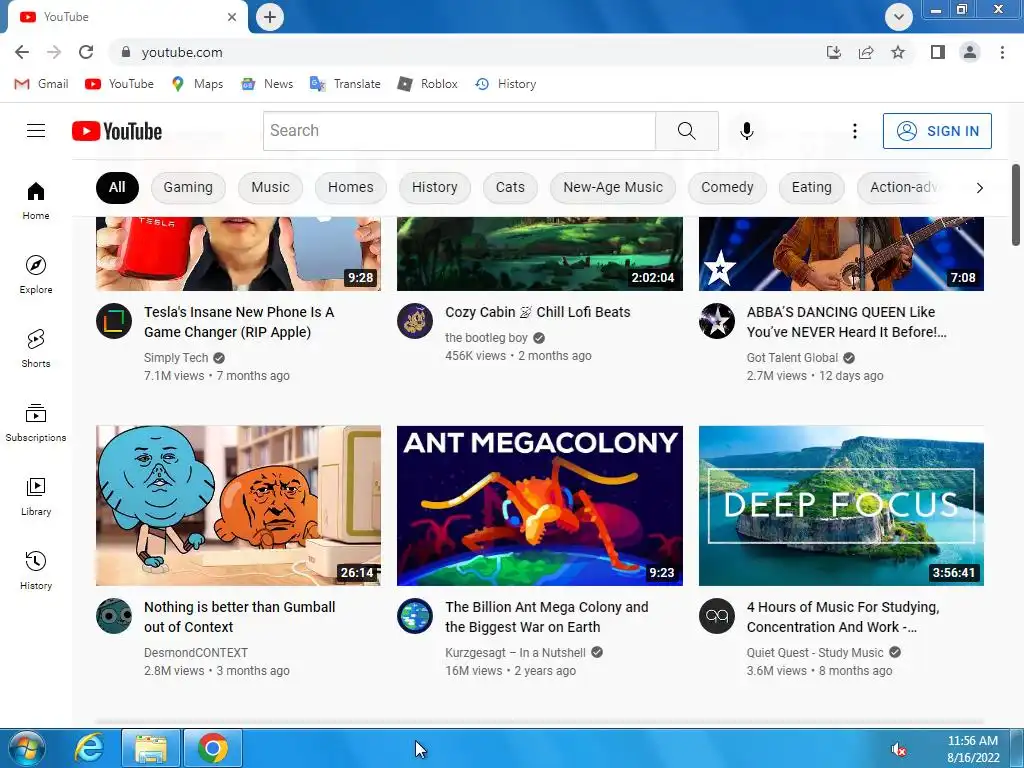The width and height of the screenshot is (1024, 768).
Task: Open the bootleg boy channel avatar
Action: click(415, 321)
